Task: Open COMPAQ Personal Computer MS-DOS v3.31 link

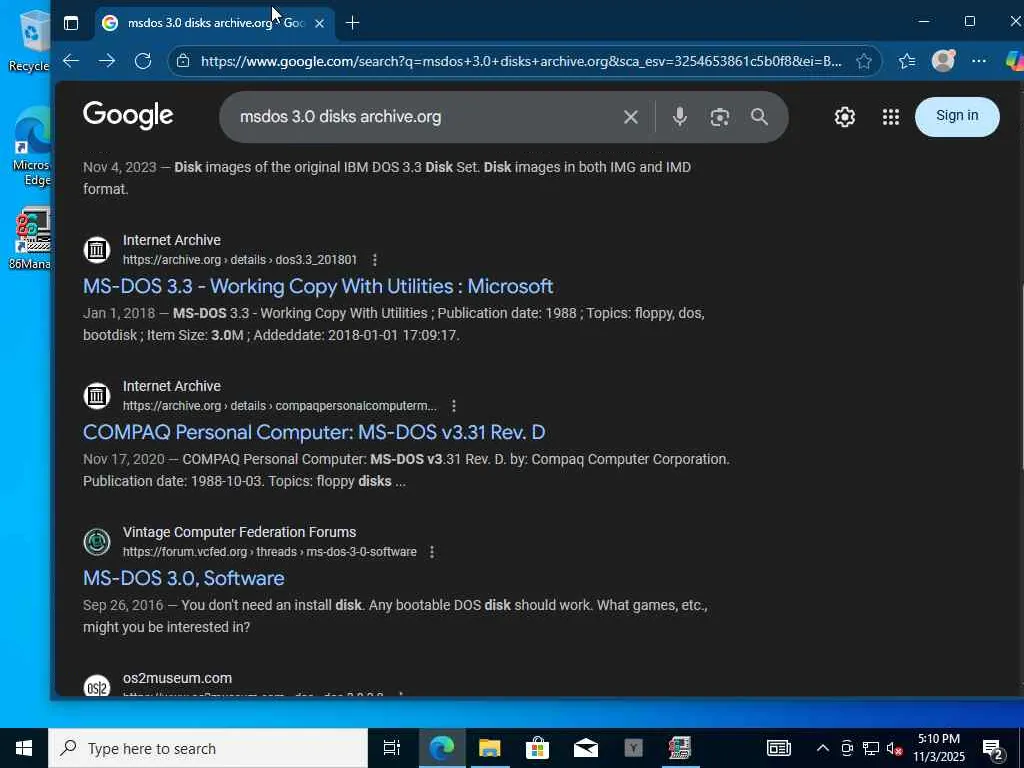Action: click(x=314, y=432)
